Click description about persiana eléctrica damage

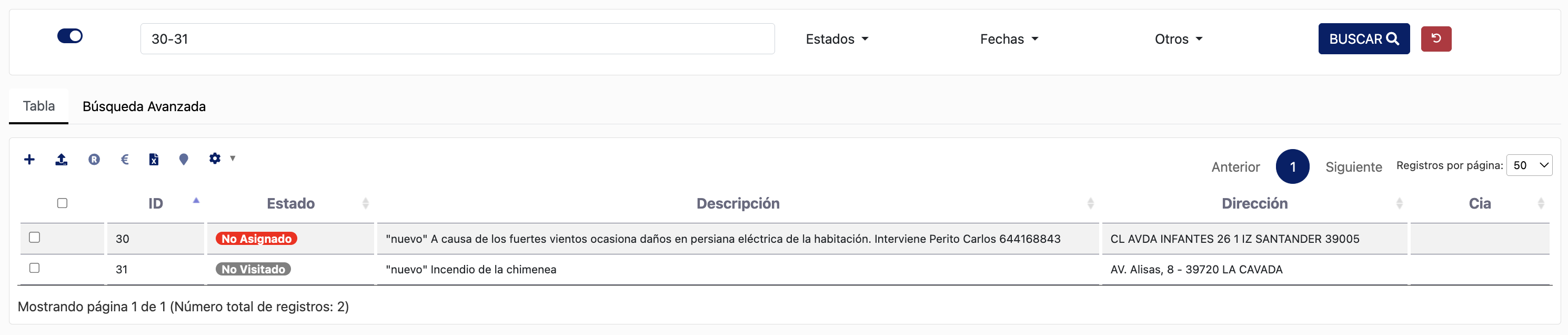pyautogui.click(x=722, y=239)
